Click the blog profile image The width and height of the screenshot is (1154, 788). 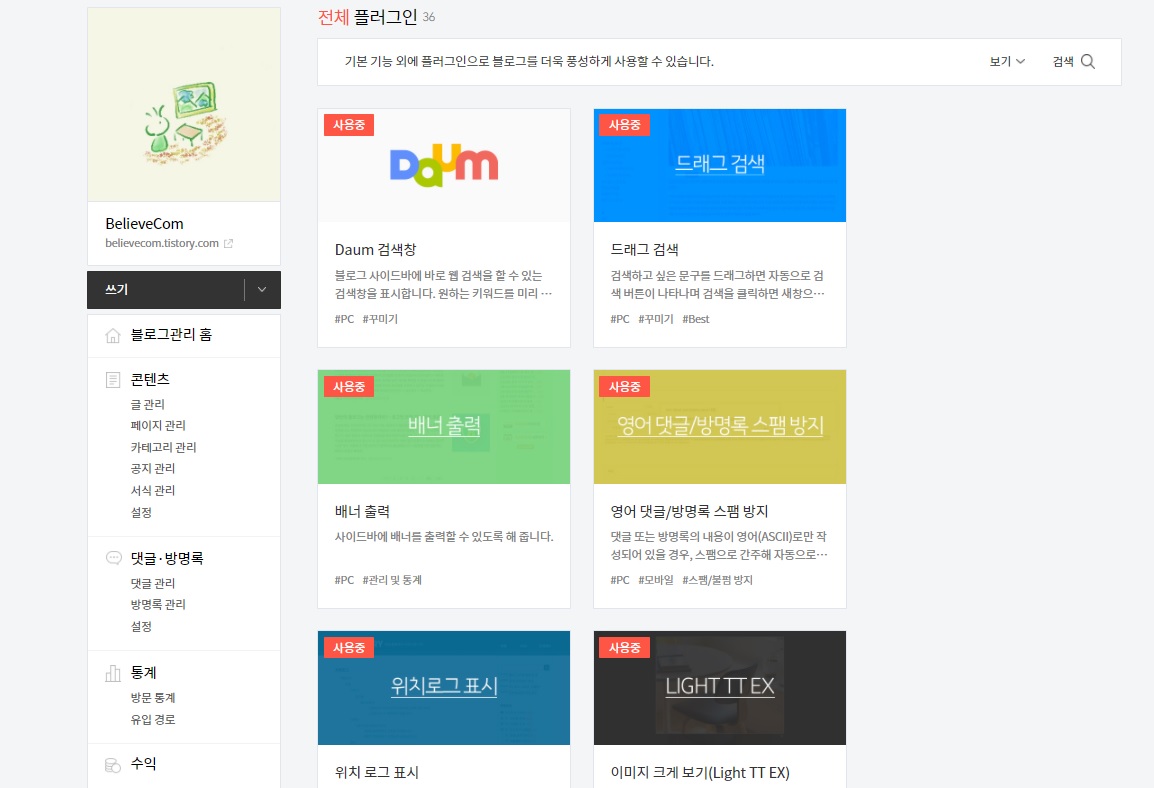coord(184,104)
